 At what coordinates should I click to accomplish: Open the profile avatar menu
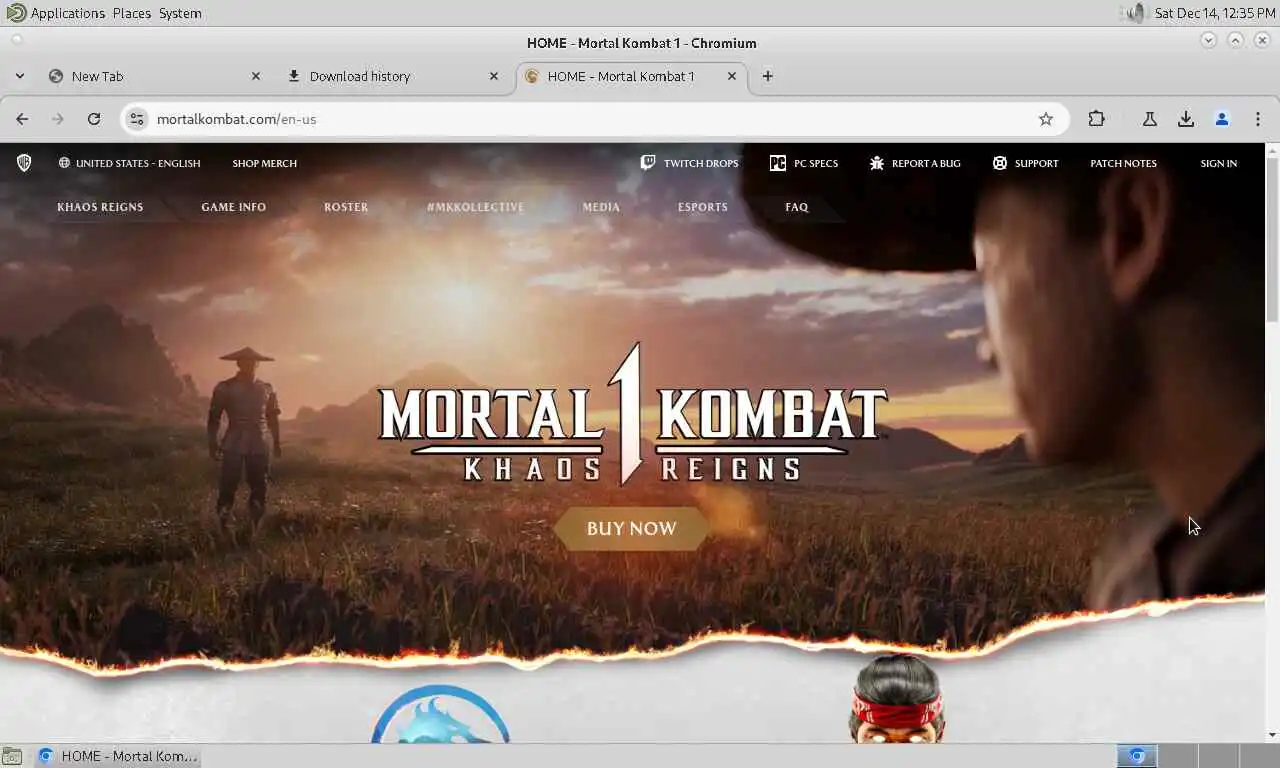tap(1222, 119)
